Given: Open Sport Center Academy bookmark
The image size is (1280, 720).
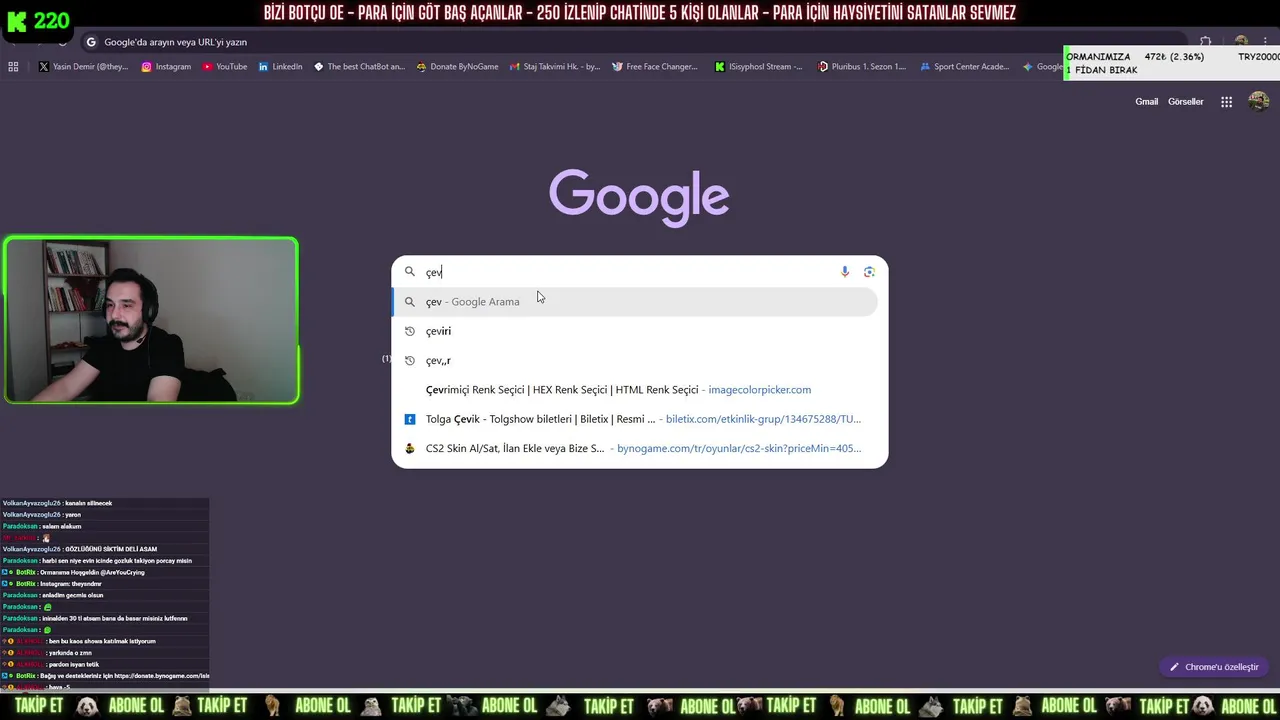Looking at the screenshot, I should pos(965,67).
